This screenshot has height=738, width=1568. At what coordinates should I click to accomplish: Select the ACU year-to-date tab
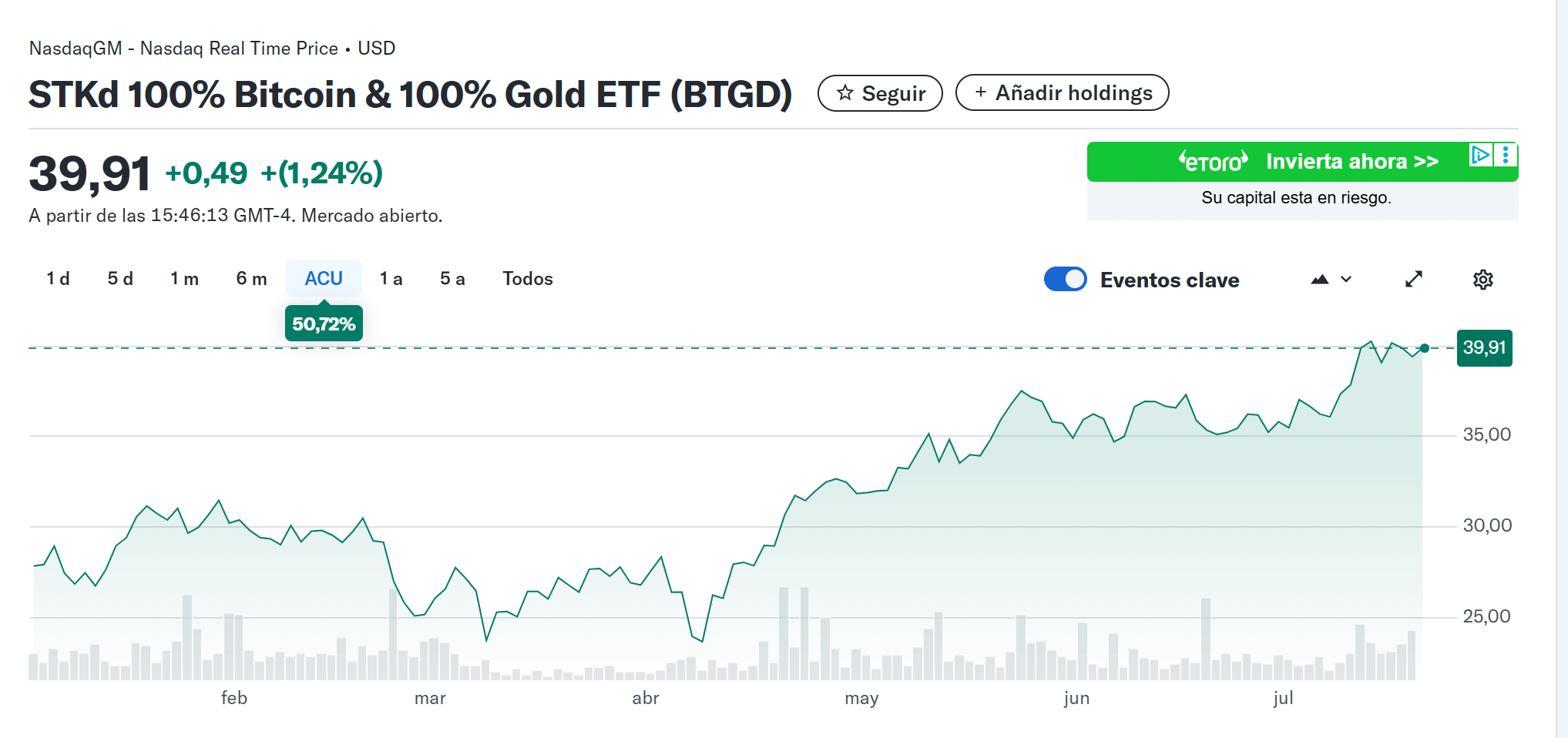click(324, 279)
